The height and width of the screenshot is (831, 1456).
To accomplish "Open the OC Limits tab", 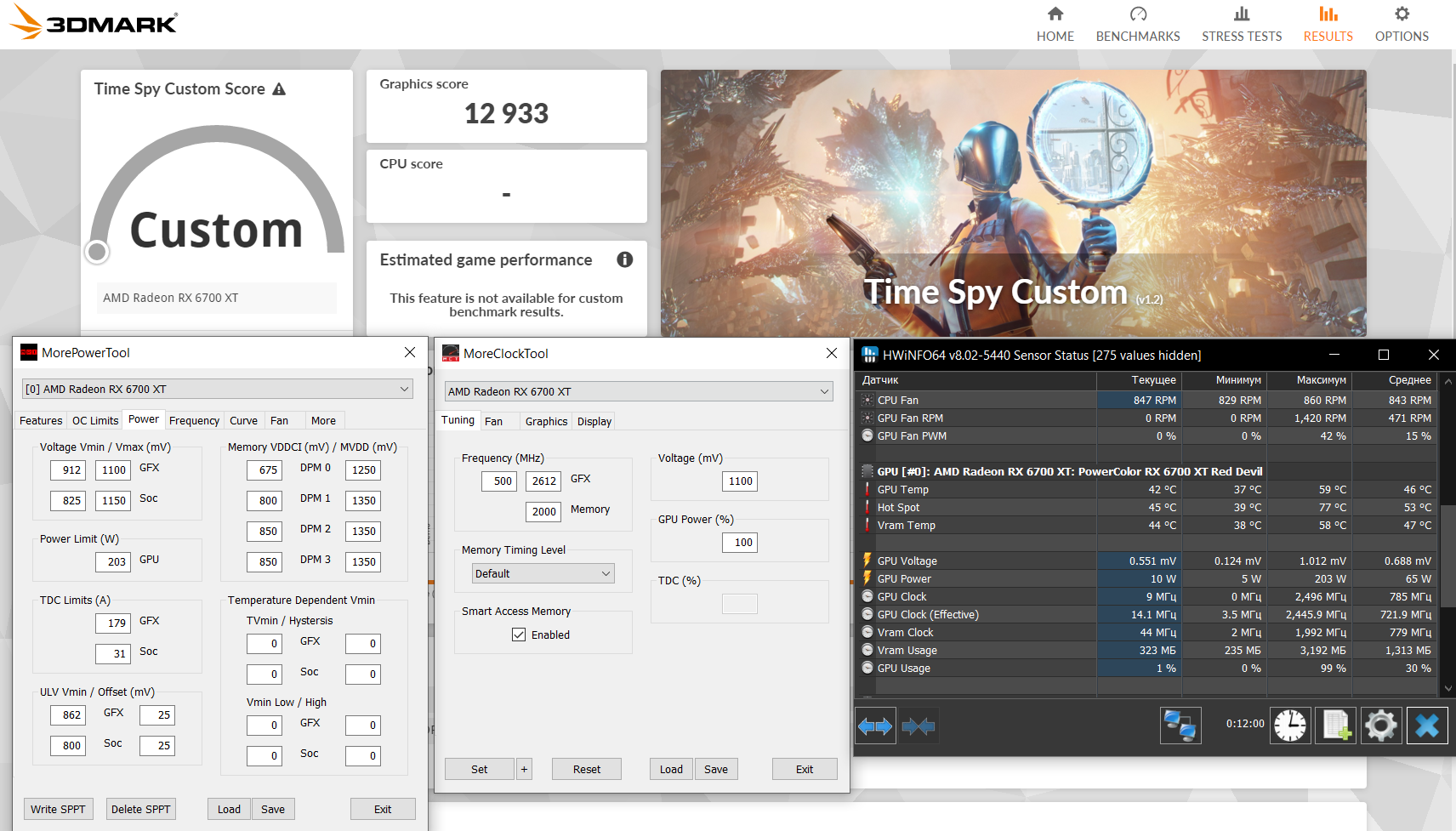I will (x=95, y=420).
